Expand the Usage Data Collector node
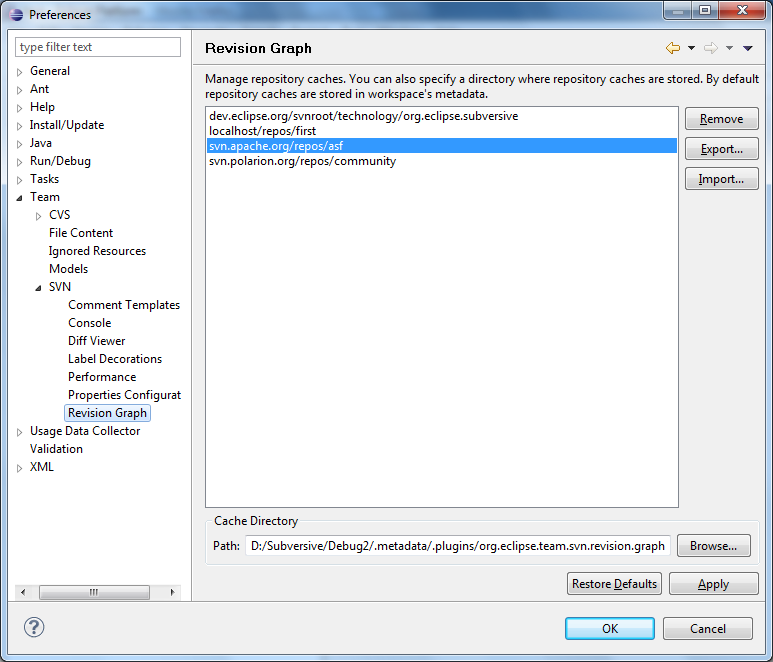This screenshot has height=662, width=773. (x=20, y=432)
